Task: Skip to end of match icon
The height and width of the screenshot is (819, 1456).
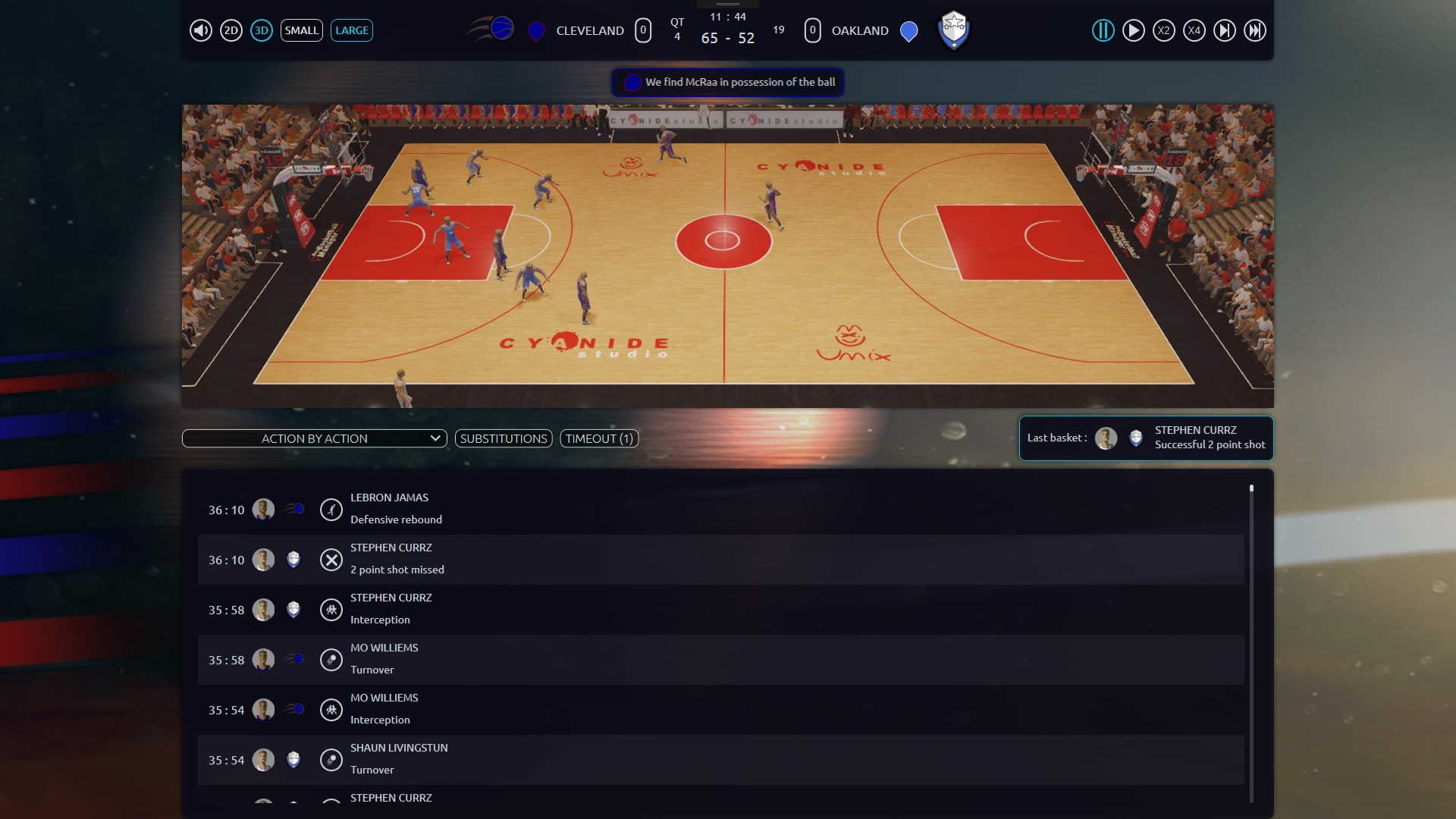Action: pos(1255,30)
